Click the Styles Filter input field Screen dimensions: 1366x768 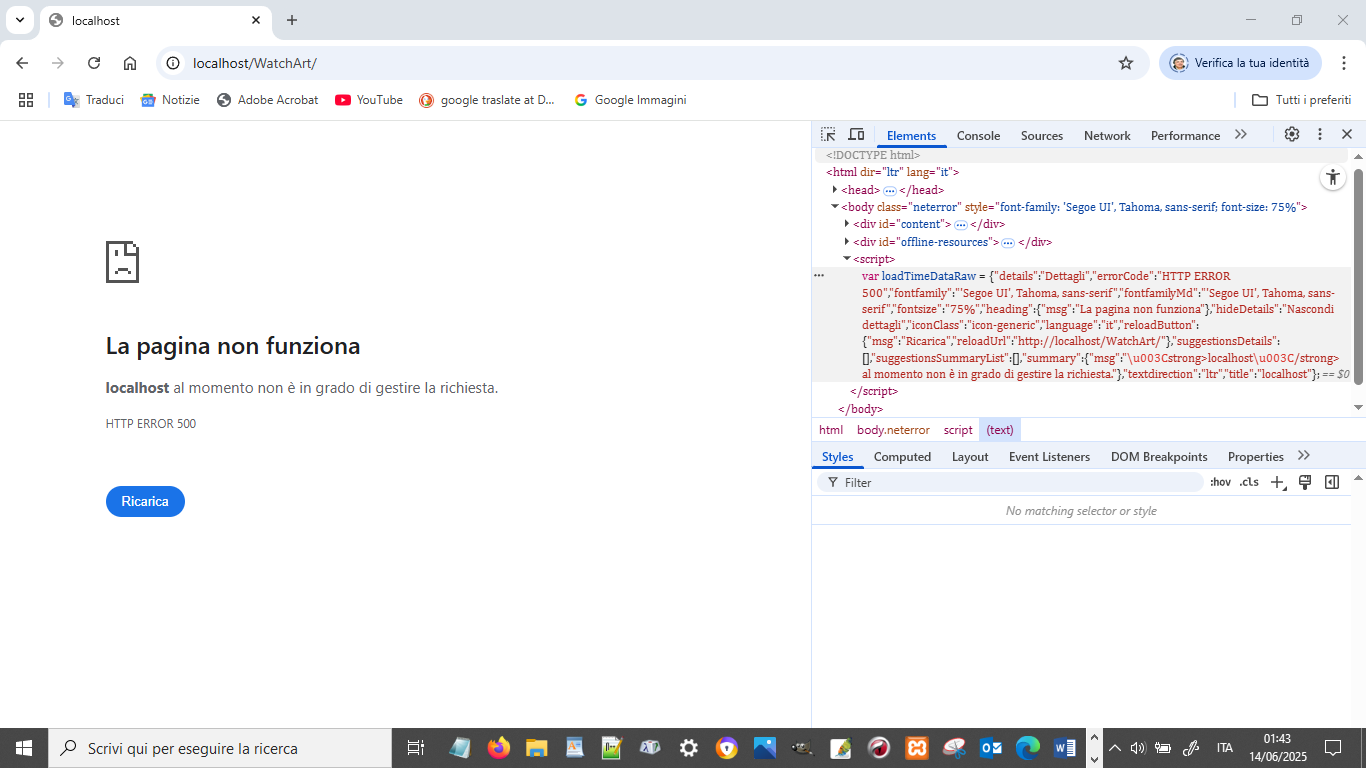(1010, 482)
